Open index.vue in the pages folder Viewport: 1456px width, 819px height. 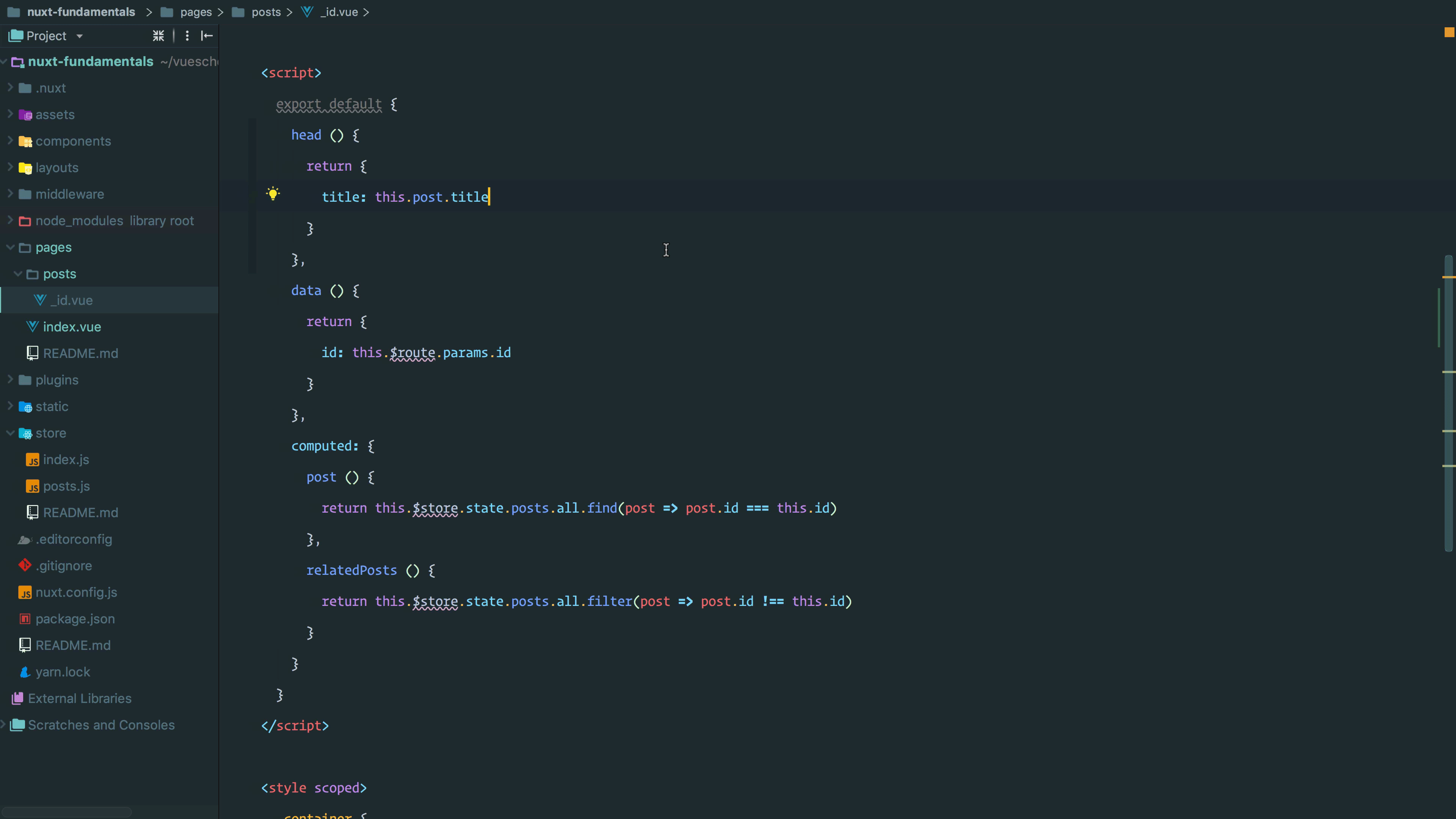pyautogui.click(x=72, y=327)
